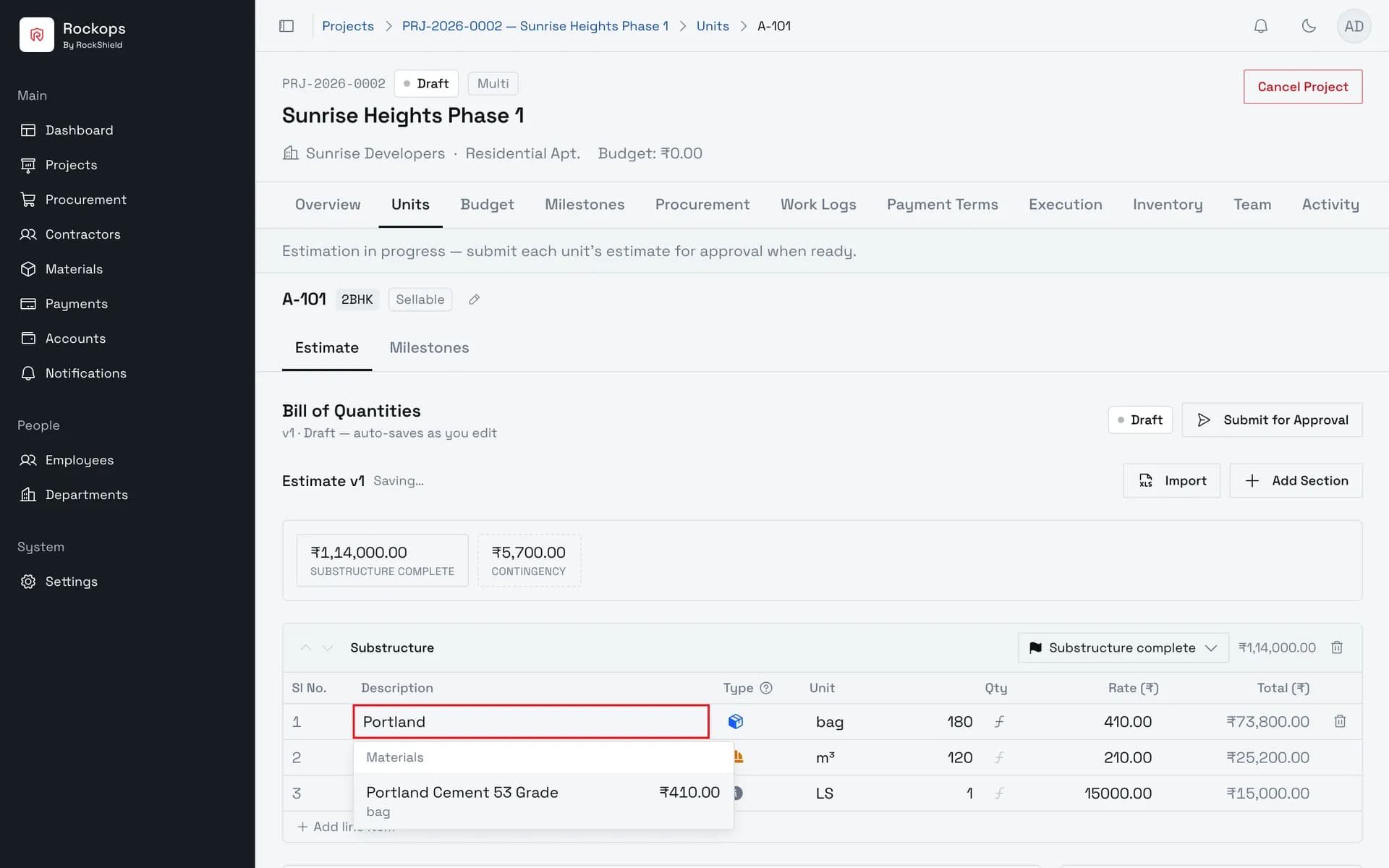The width and height of the screenshot is (1389, 868).
Task: Click Add Section
Action: [1296, 480]
